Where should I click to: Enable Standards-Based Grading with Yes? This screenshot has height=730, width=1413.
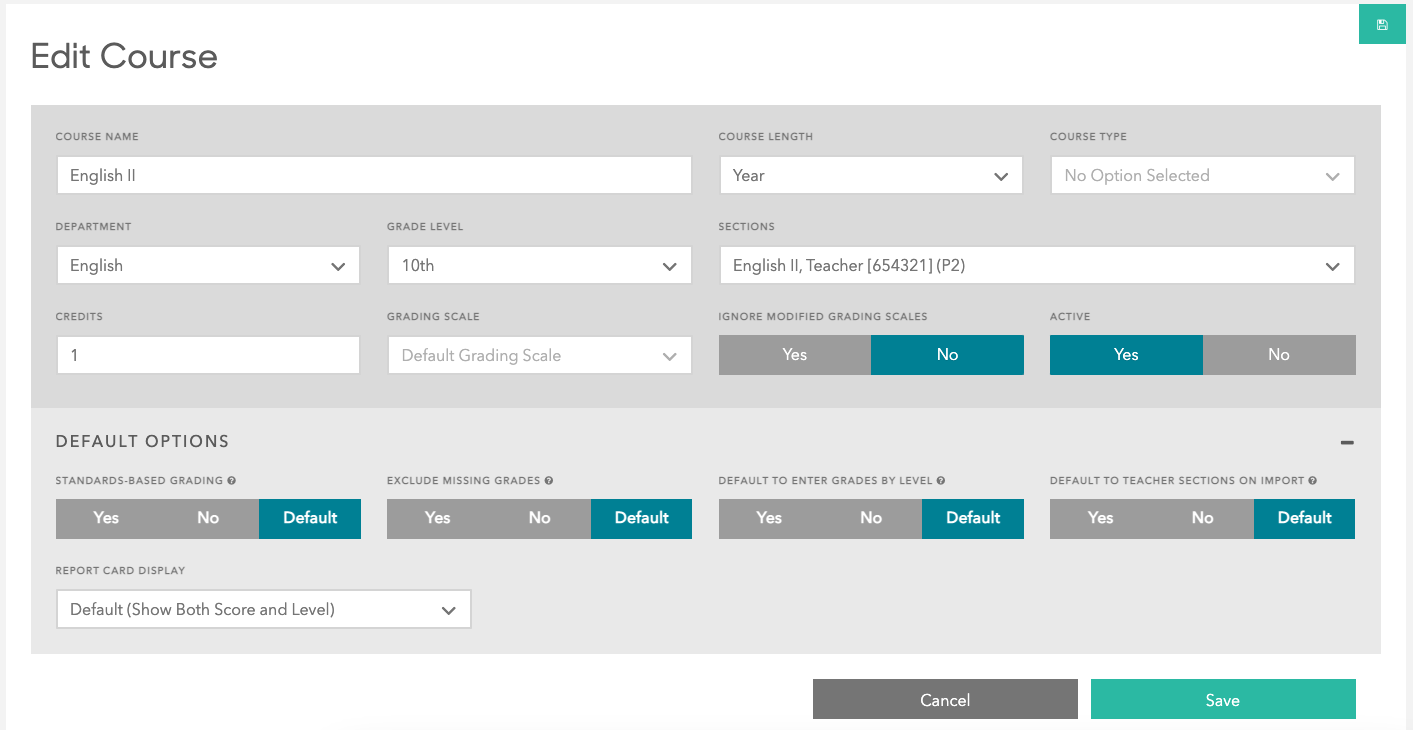(106, 518)
